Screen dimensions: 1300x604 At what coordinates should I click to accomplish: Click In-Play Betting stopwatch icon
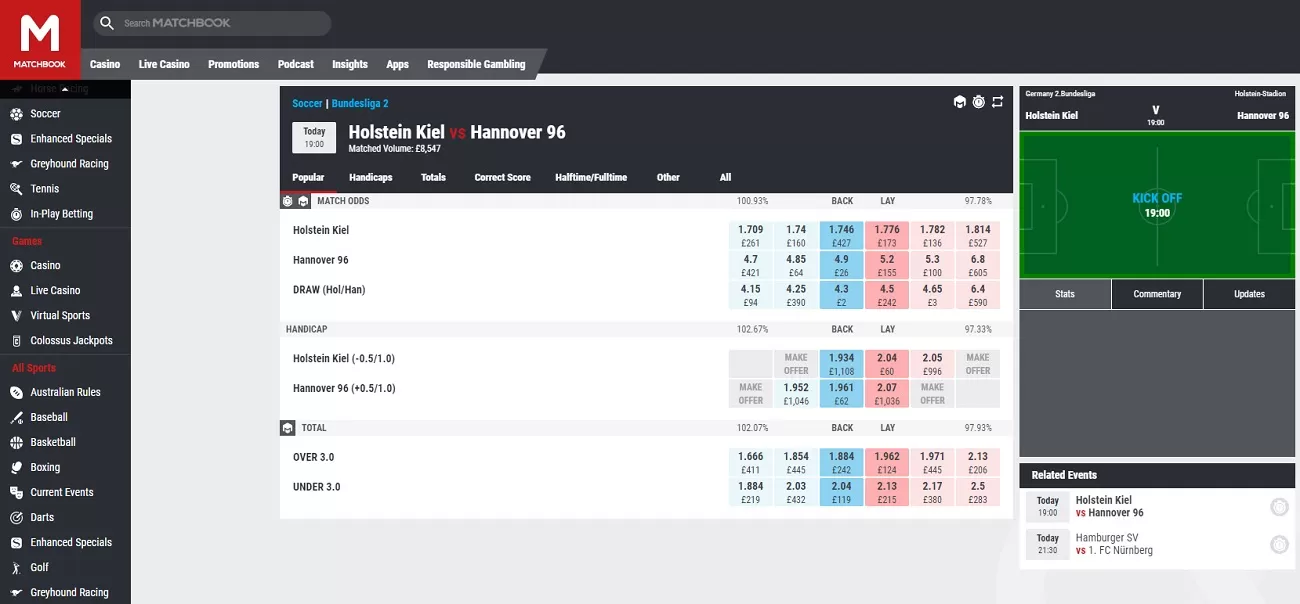16,214
